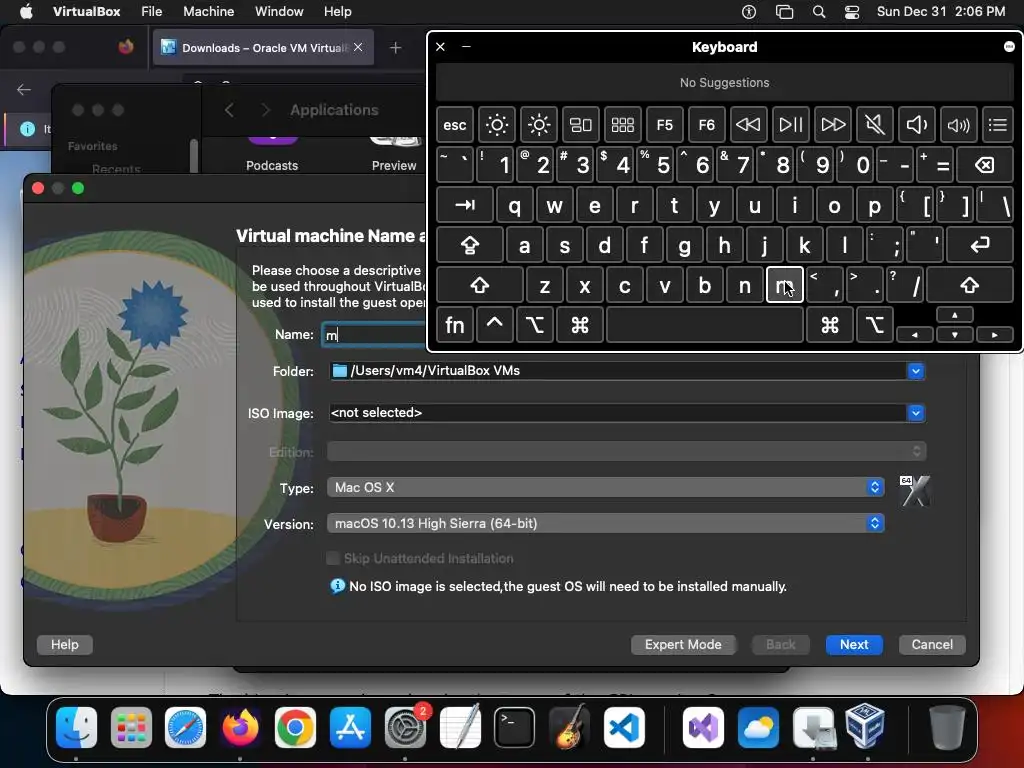
Task: Launch Safari from the Dock
Action: 185,727
